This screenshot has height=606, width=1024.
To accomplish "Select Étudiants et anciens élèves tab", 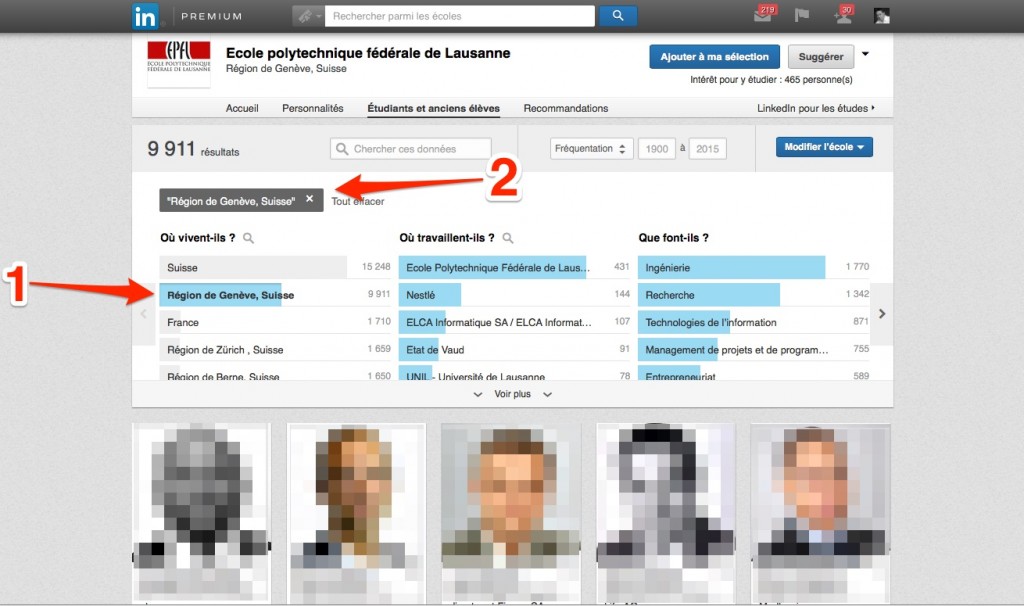I will pyautogui.click(x=434, y=108).
